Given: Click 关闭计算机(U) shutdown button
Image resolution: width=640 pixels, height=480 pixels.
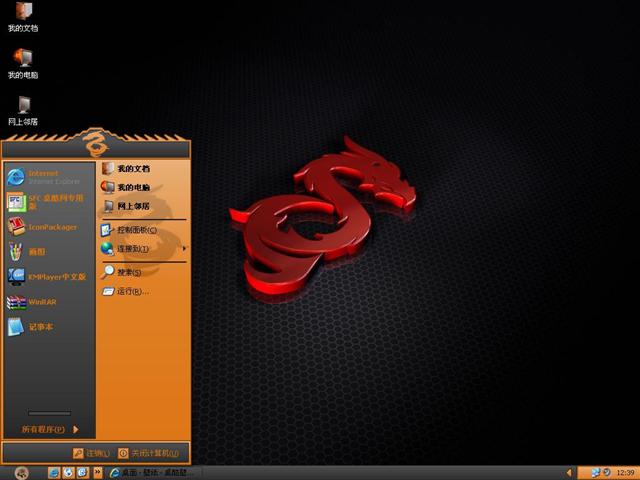Looking at the screenshot, I should coord(149,453).
